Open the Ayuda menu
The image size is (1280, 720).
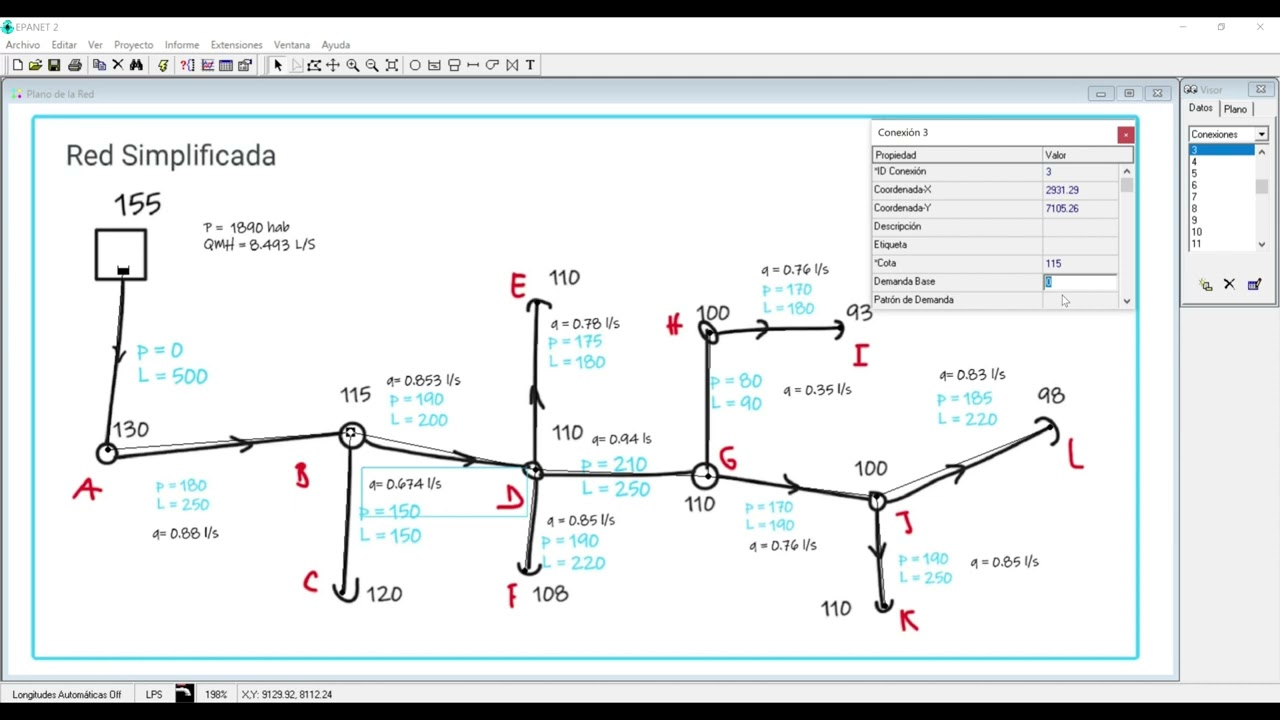pyautogui.click(x=335, y=45)
